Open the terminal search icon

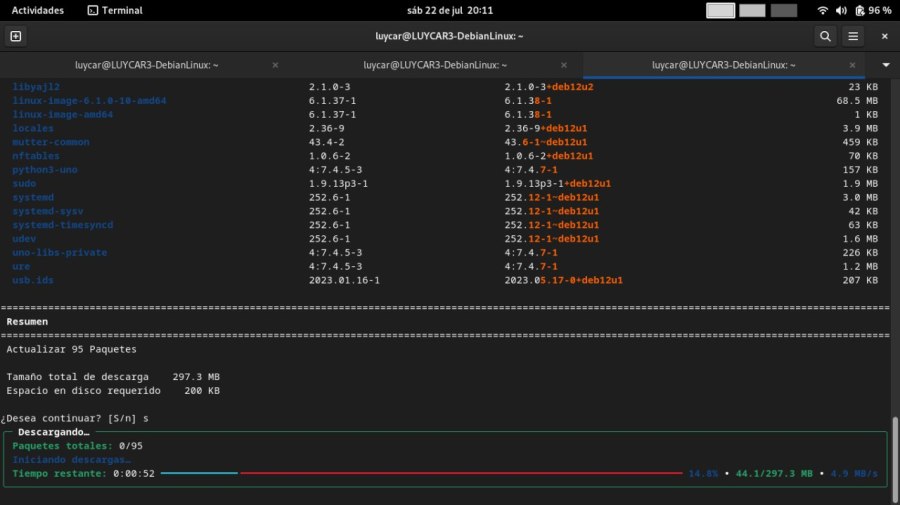[825, 36]
